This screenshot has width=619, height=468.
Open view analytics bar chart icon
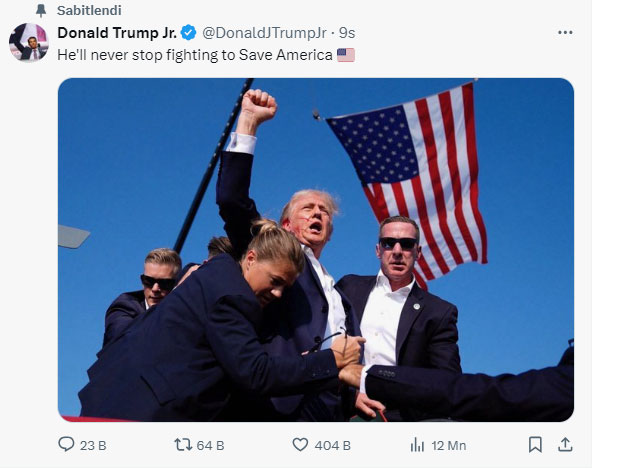coord(417,445)
